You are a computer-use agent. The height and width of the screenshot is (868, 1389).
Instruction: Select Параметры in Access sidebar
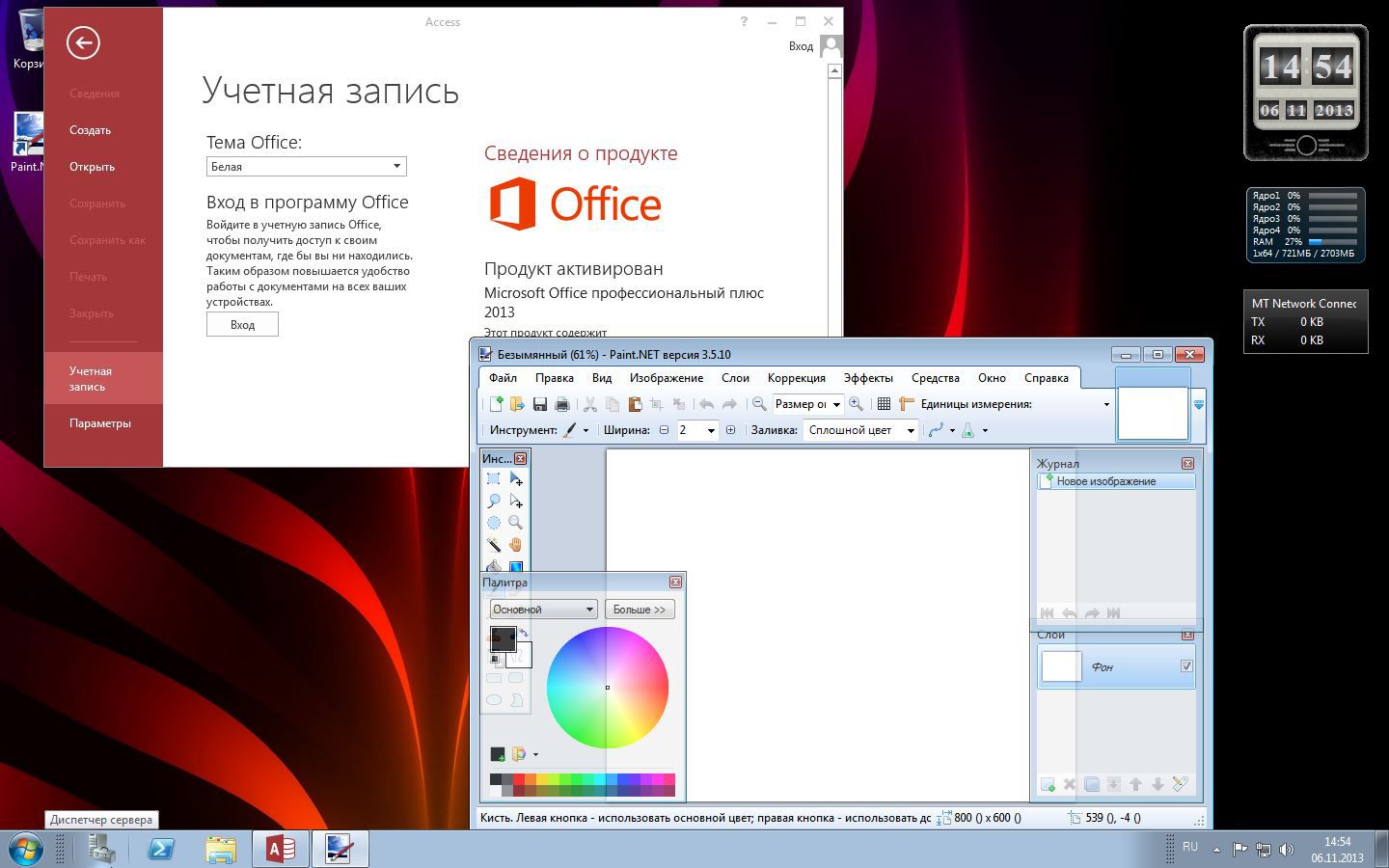[100, 423]
